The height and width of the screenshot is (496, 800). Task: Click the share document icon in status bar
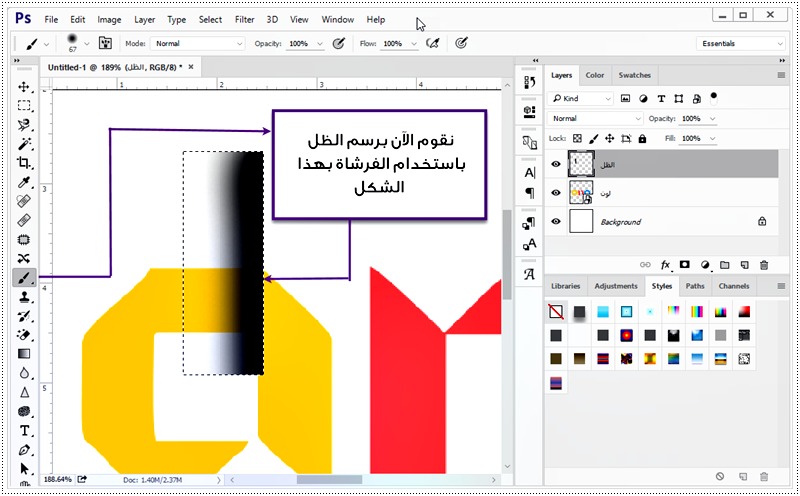(82, 479)
